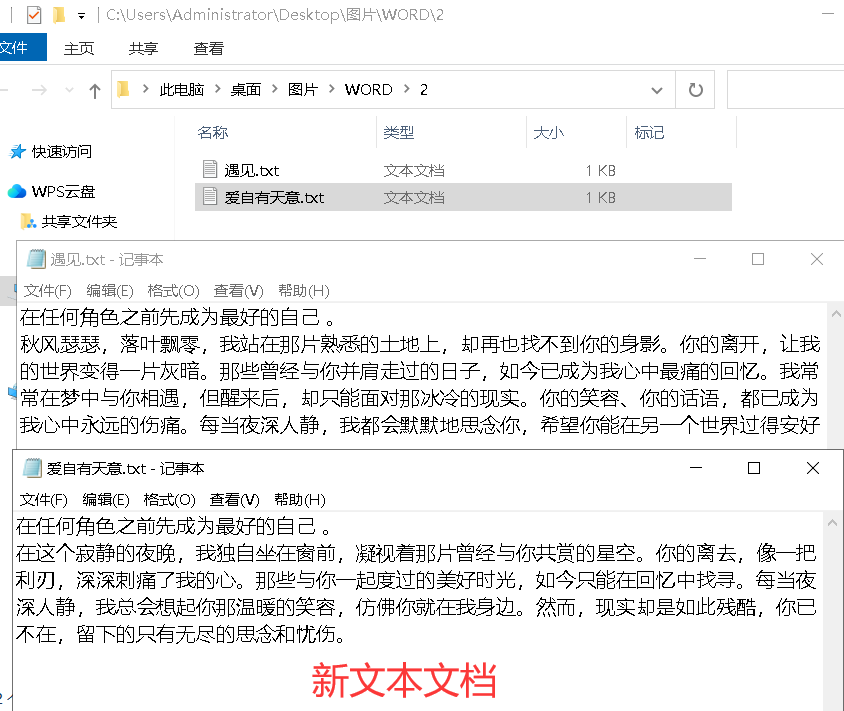The image size is (844, 711).
Task: Switch to the 共享 ribbon tab
Action: (x=143, y=48)
